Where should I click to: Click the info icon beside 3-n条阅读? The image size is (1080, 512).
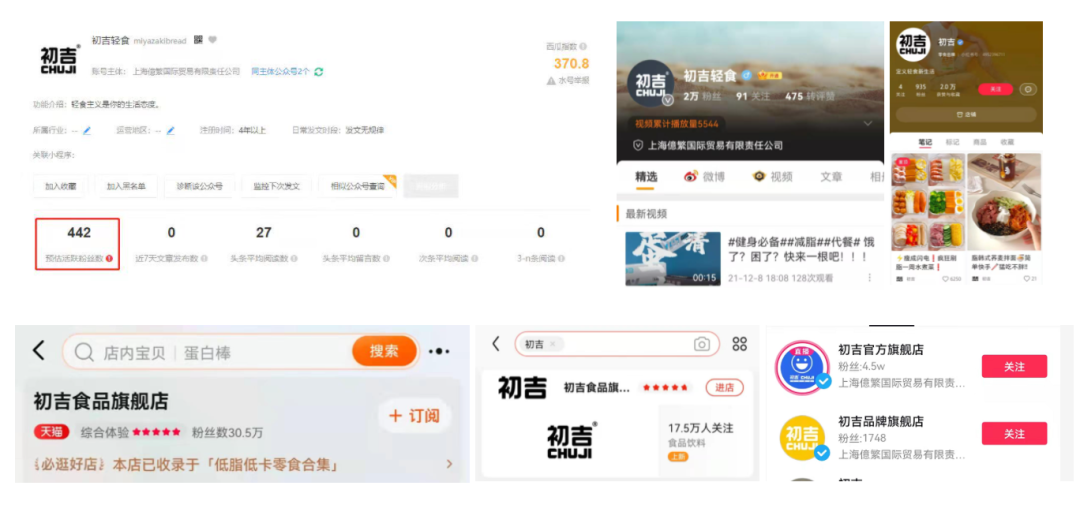[x=563, y=258]
